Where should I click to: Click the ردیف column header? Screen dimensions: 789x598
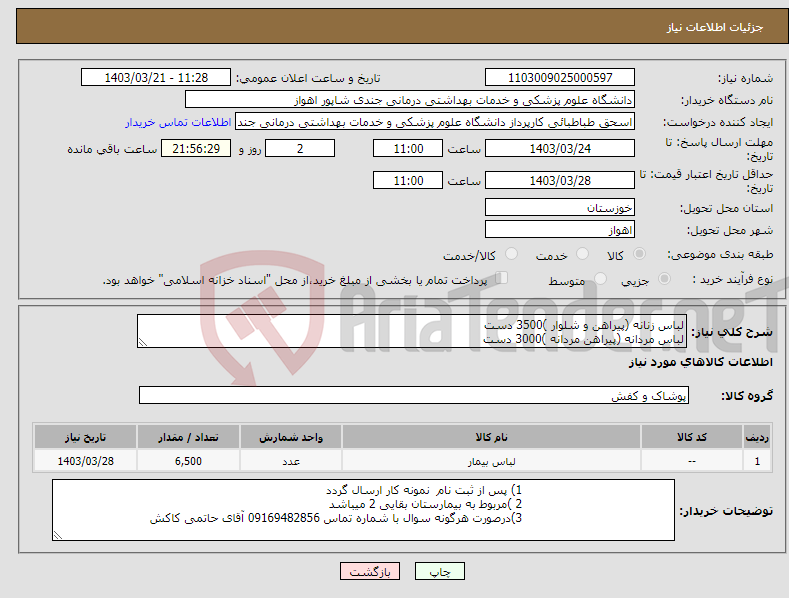757,437
